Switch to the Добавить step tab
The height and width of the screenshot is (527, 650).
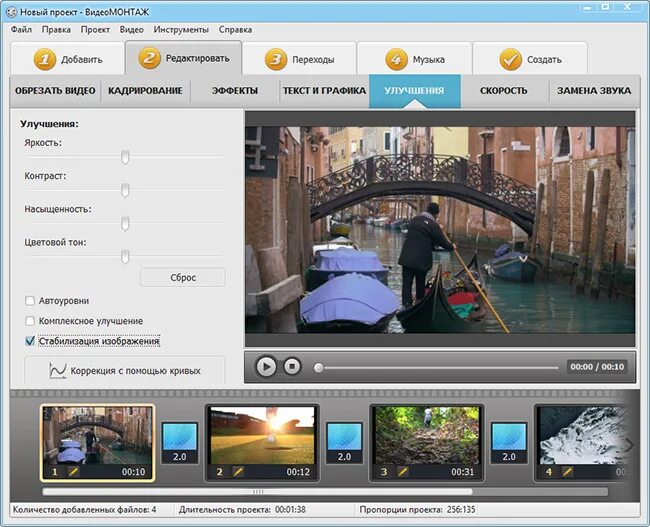68,59
